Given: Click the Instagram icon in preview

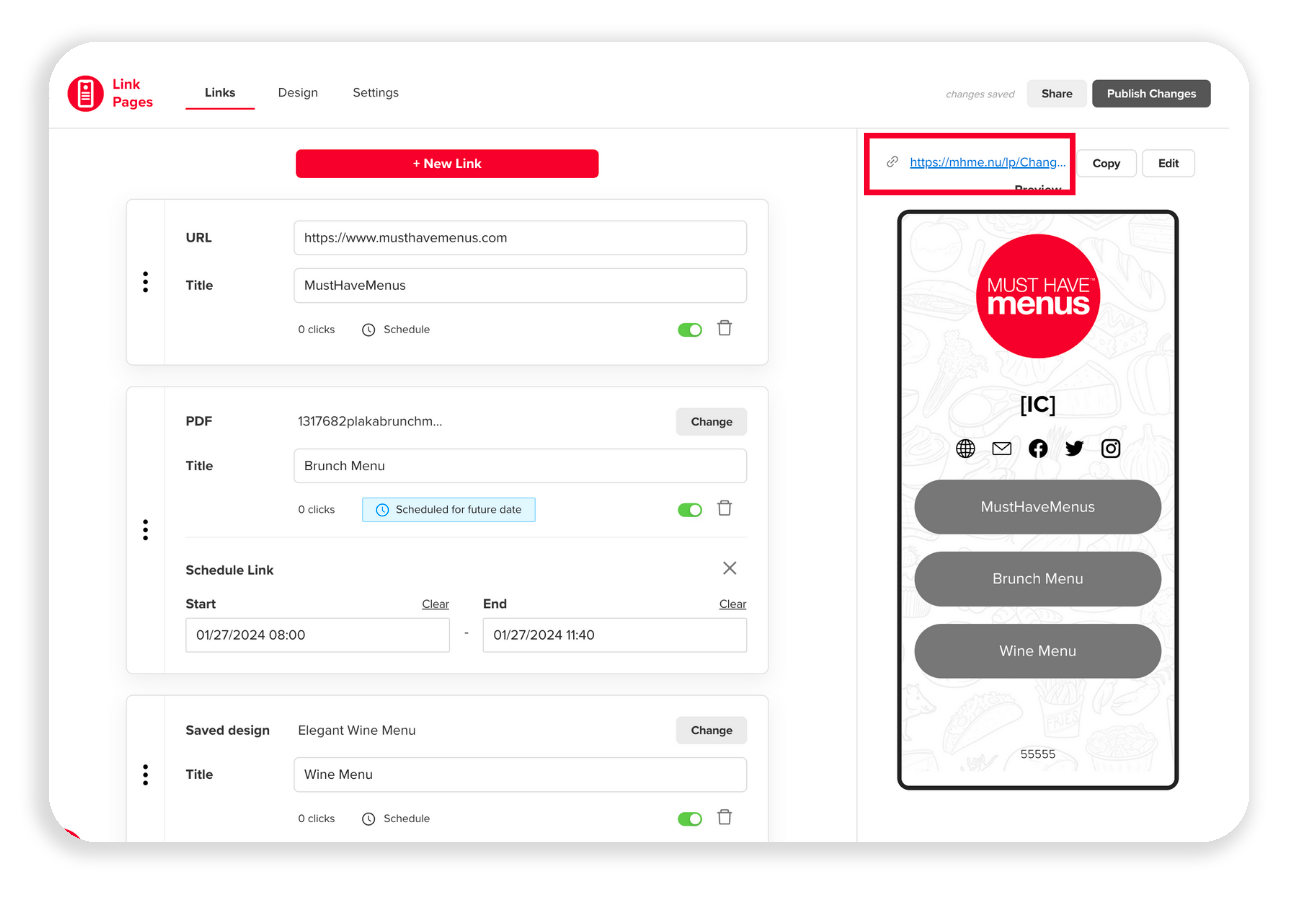Looking at the screenshot, I should click(x=1111, y=448).
